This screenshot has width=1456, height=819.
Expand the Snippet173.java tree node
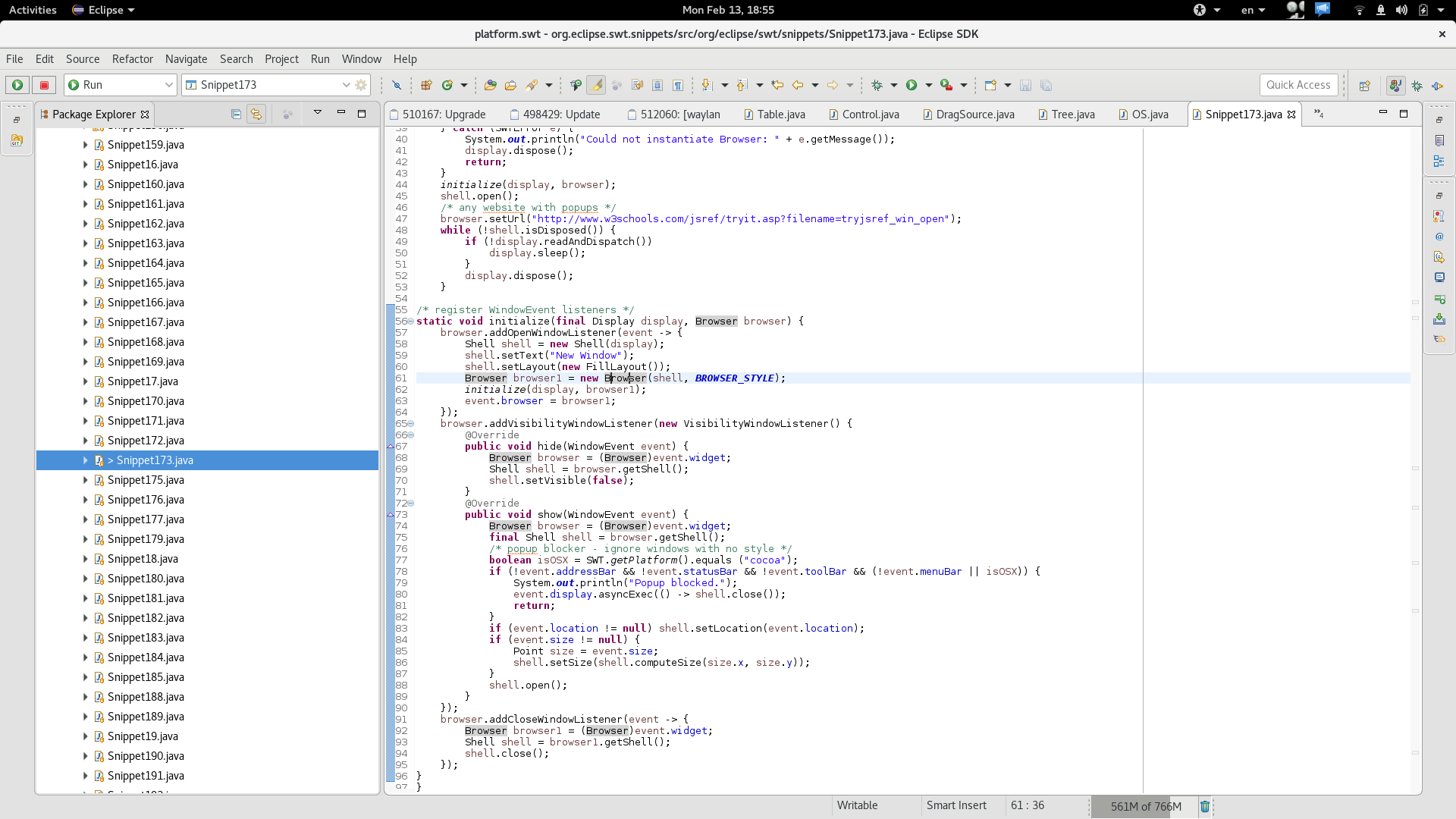coord(86,460)
